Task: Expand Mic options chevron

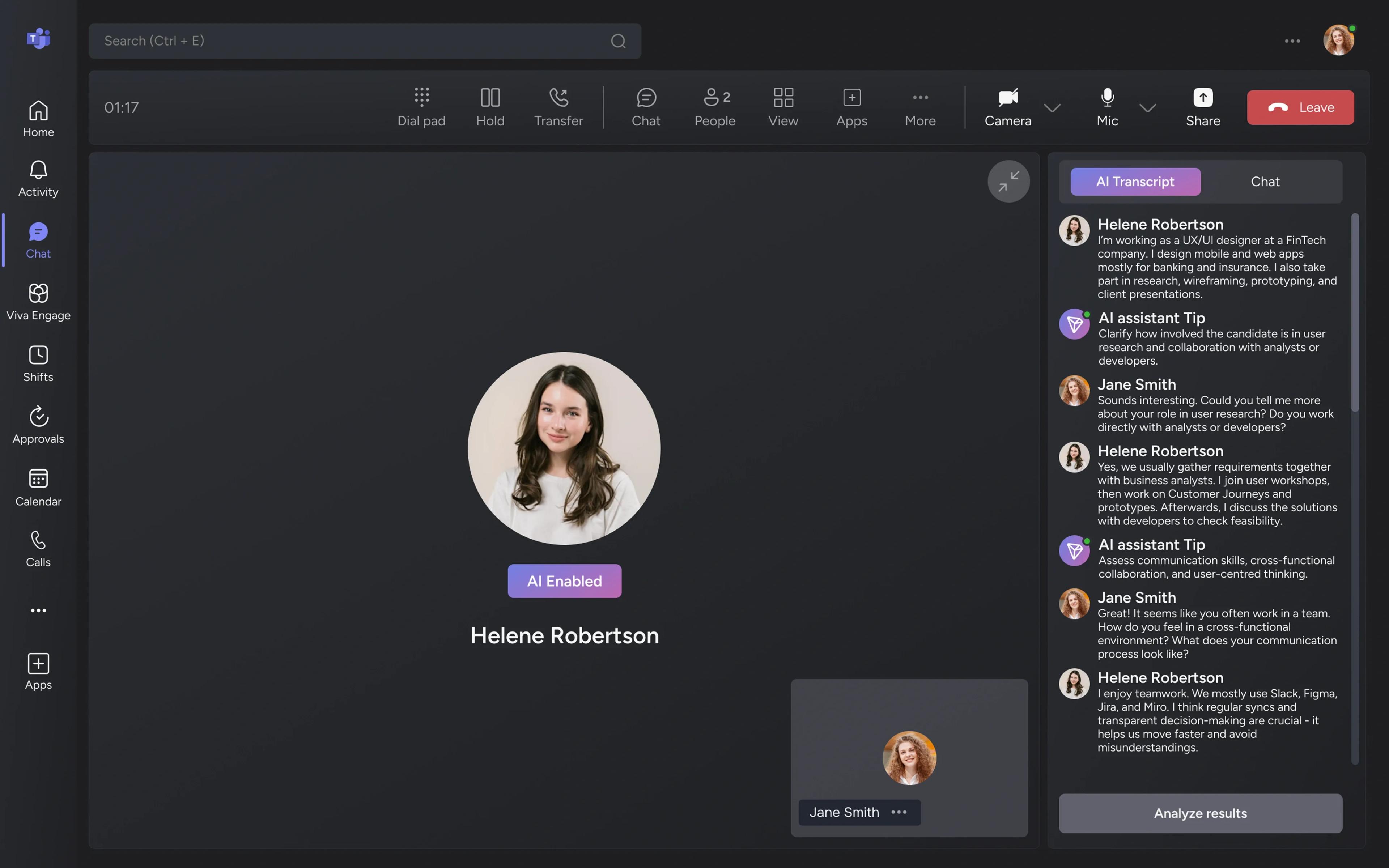Action: (1147, 108)
